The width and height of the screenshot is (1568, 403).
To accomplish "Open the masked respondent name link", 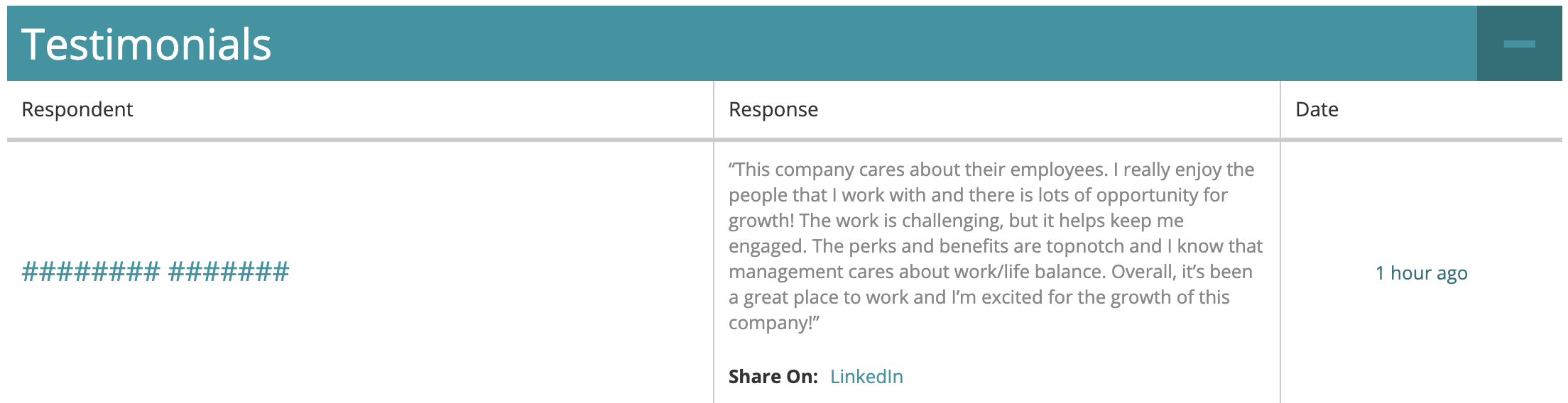I will pyautogui.click(x=156, y=272).
